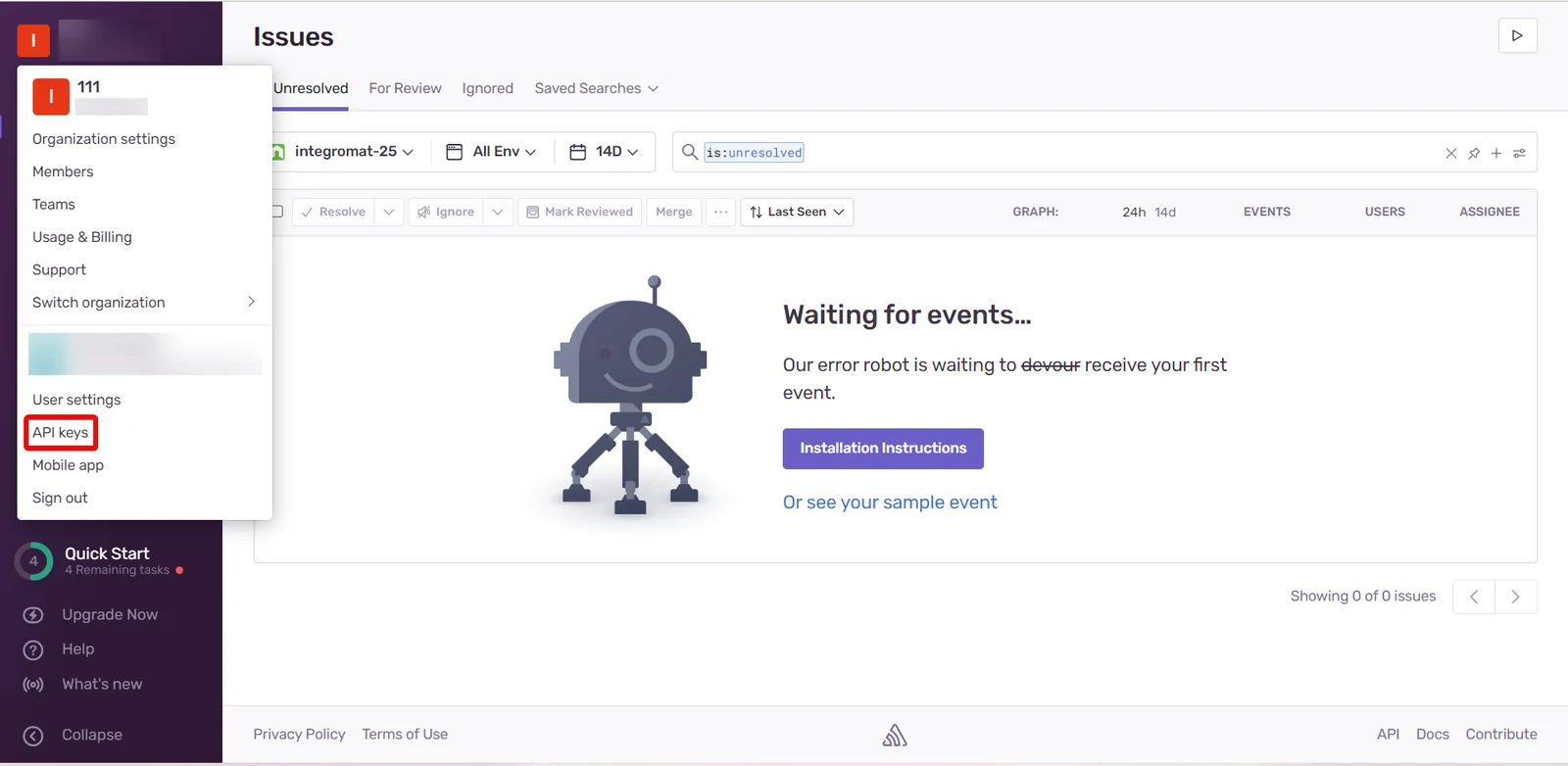1568x766 pixels.
Task: Open search builder sliders icon
Action: click(x=1519, y=154)
